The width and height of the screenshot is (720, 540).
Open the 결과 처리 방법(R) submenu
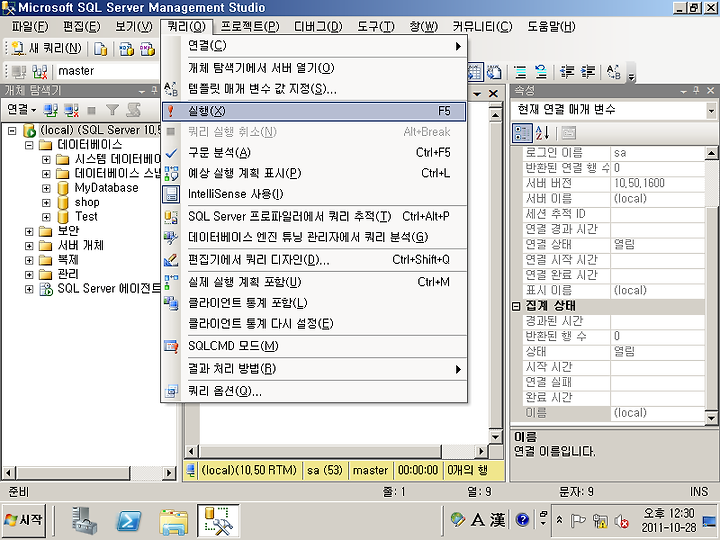pos(314,369)
